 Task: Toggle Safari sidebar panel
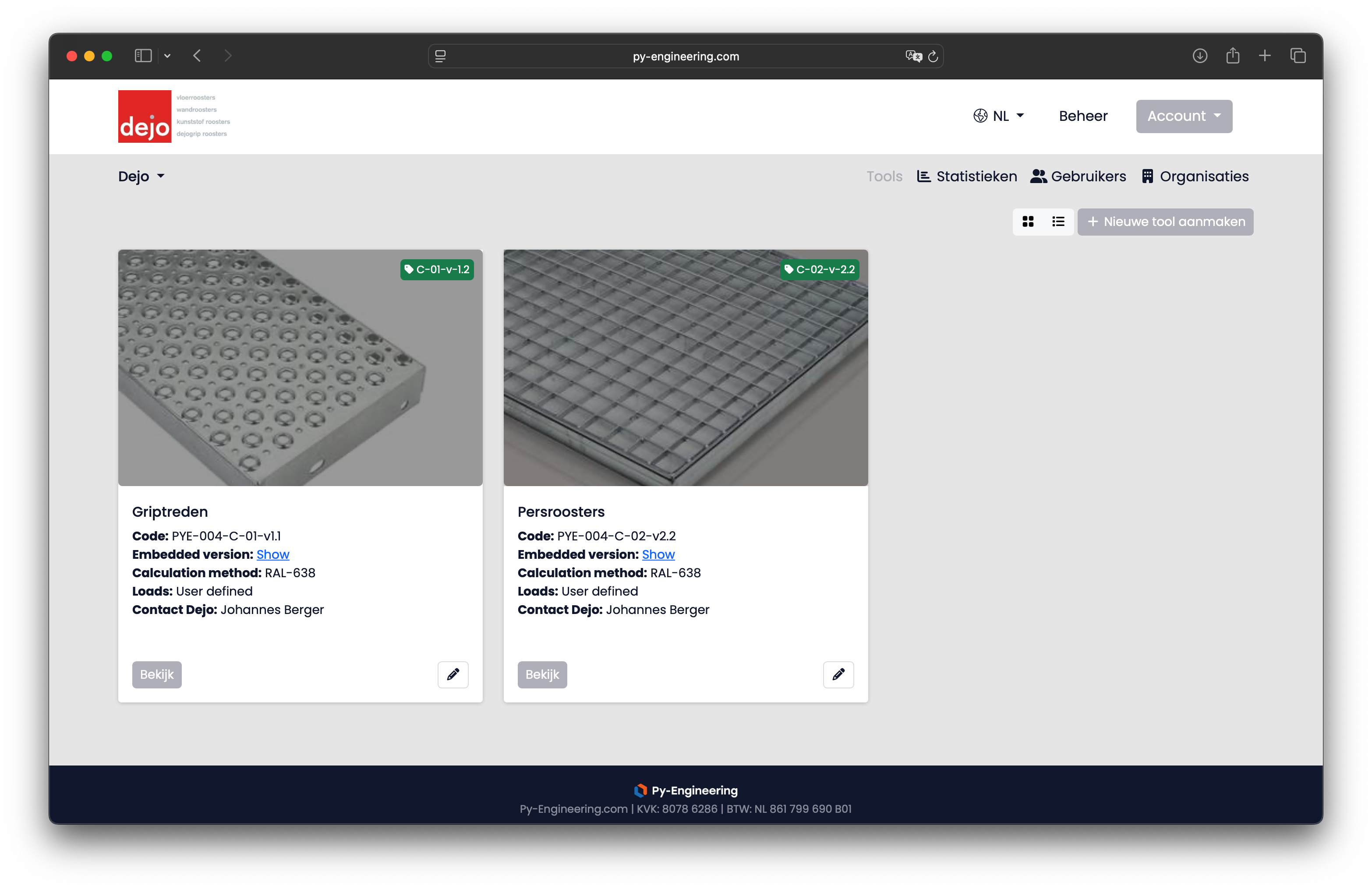(x=143, y=56)
